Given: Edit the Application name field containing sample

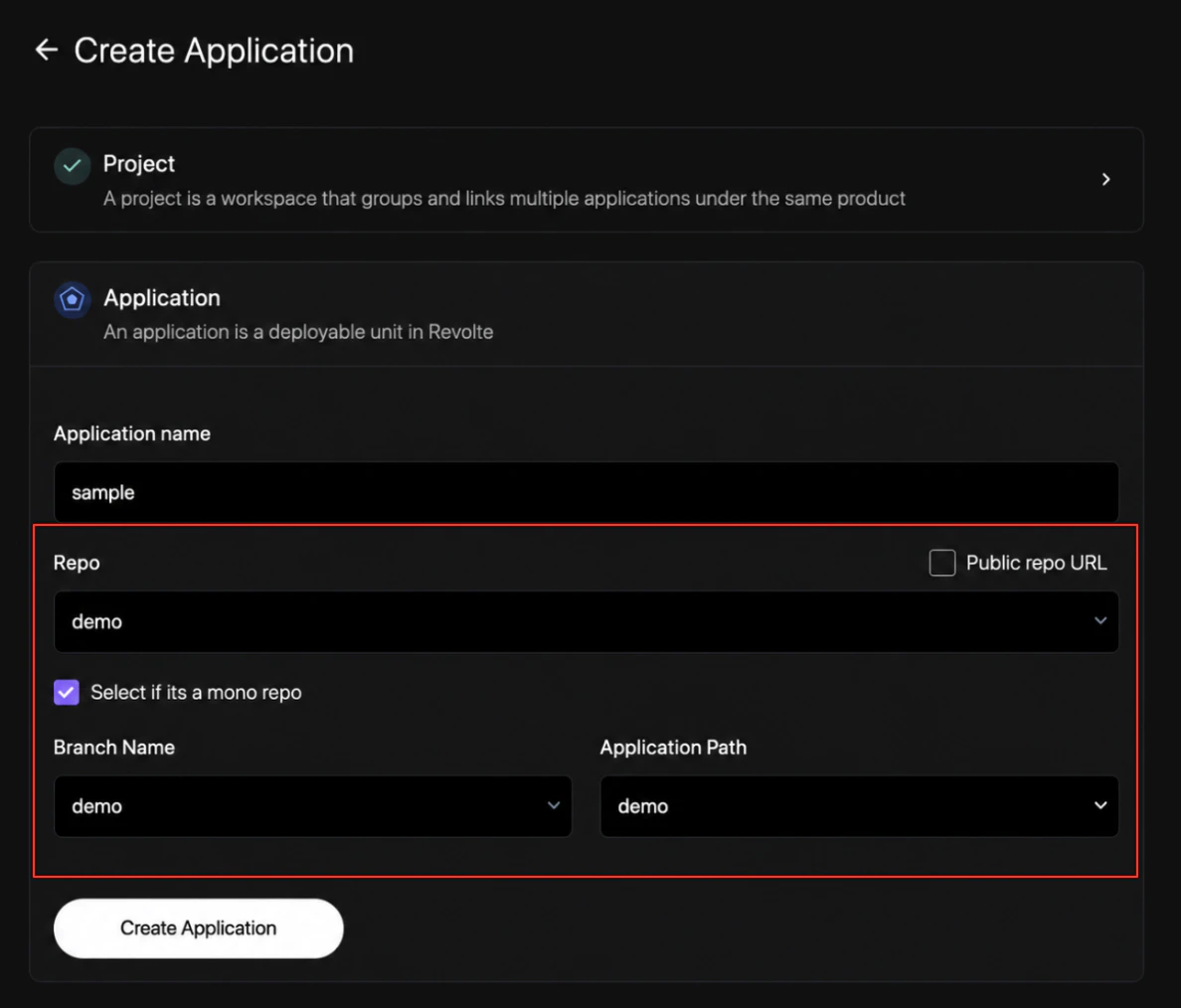Looking at the screenshot, I should [x=586, y=492].
